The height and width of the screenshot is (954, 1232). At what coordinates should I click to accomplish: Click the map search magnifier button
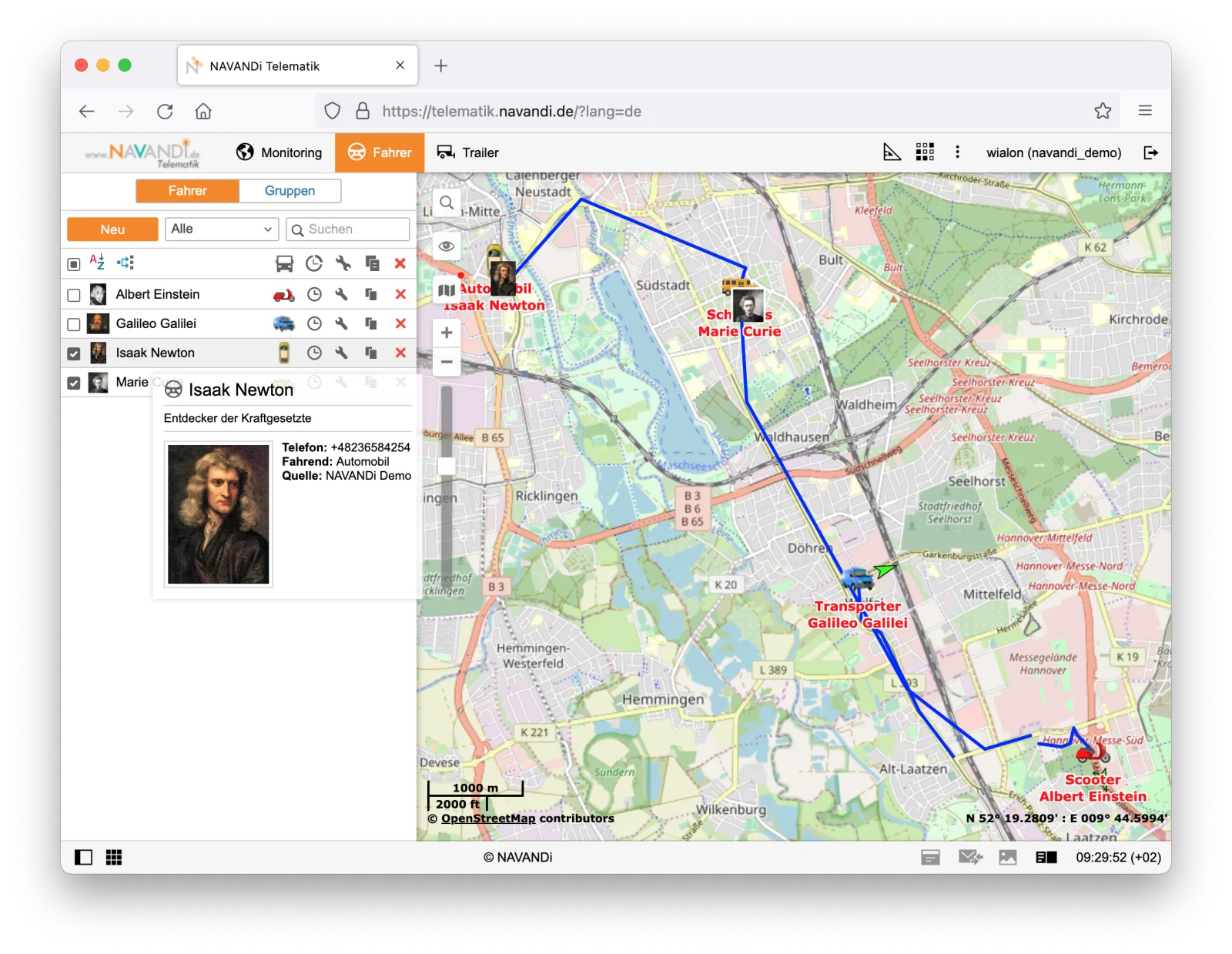pos(447,203)
